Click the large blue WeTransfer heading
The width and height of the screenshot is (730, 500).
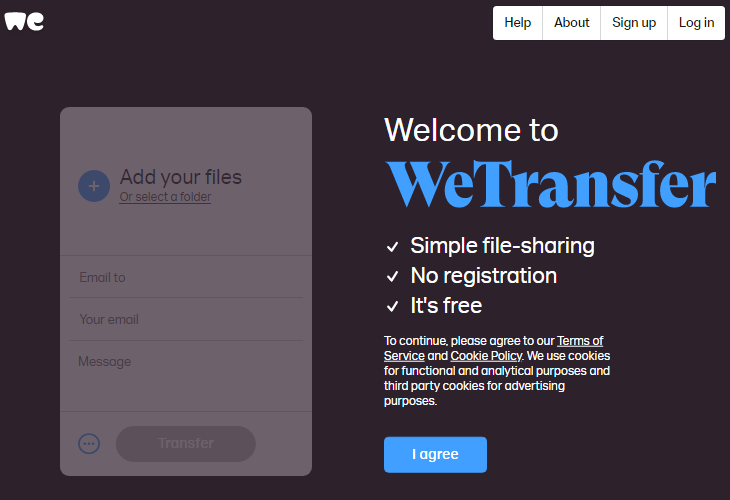[550, 183]
